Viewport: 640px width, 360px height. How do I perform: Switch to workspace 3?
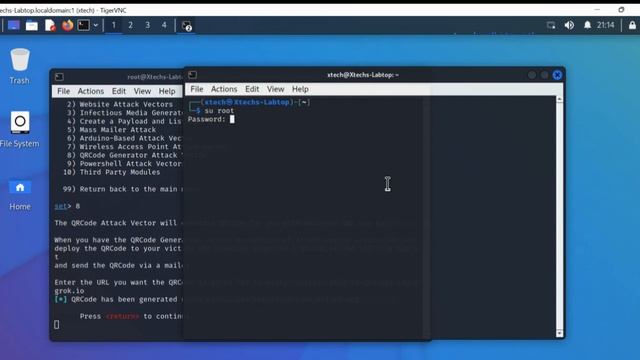coord(148,25)
